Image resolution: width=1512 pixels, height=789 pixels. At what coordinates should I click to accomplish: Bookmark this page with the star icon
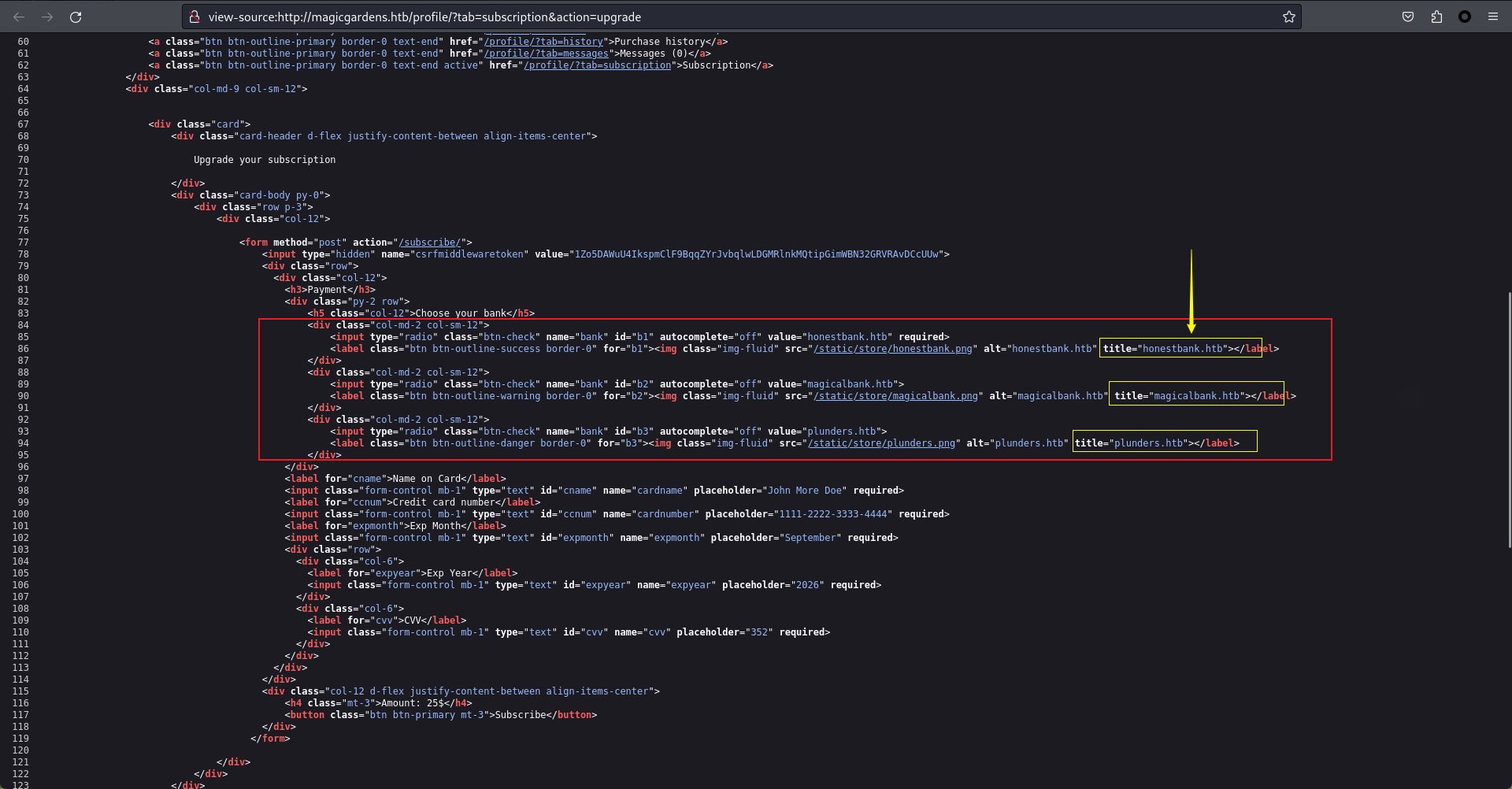click(x=1288, y=17)
